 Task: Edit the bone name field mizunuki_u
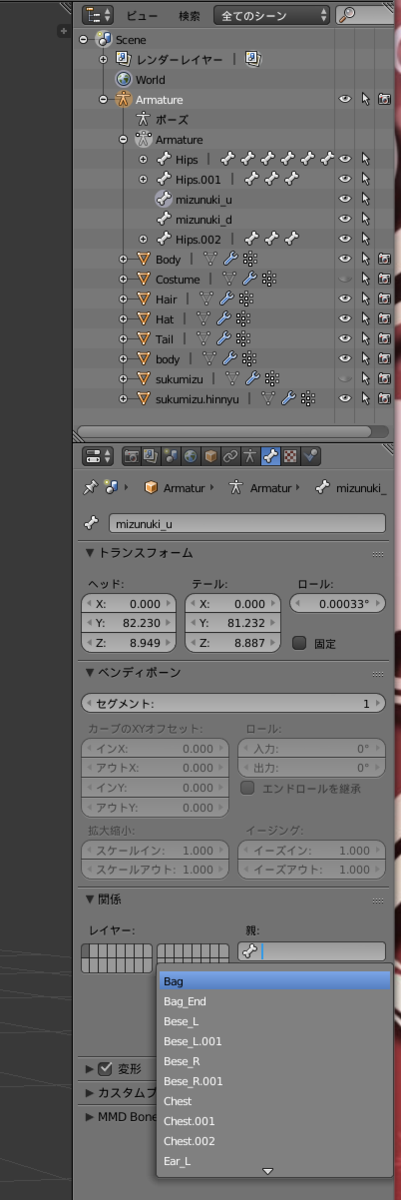(x=245, y=522)
